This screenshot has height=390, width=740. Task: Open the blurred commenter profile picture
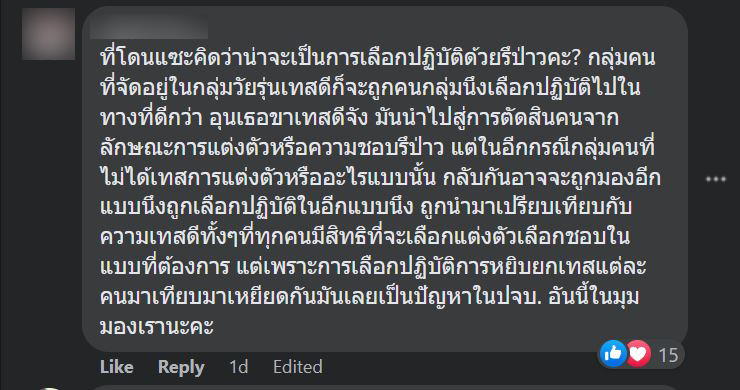pyautogui.click(x=49, y=34)
